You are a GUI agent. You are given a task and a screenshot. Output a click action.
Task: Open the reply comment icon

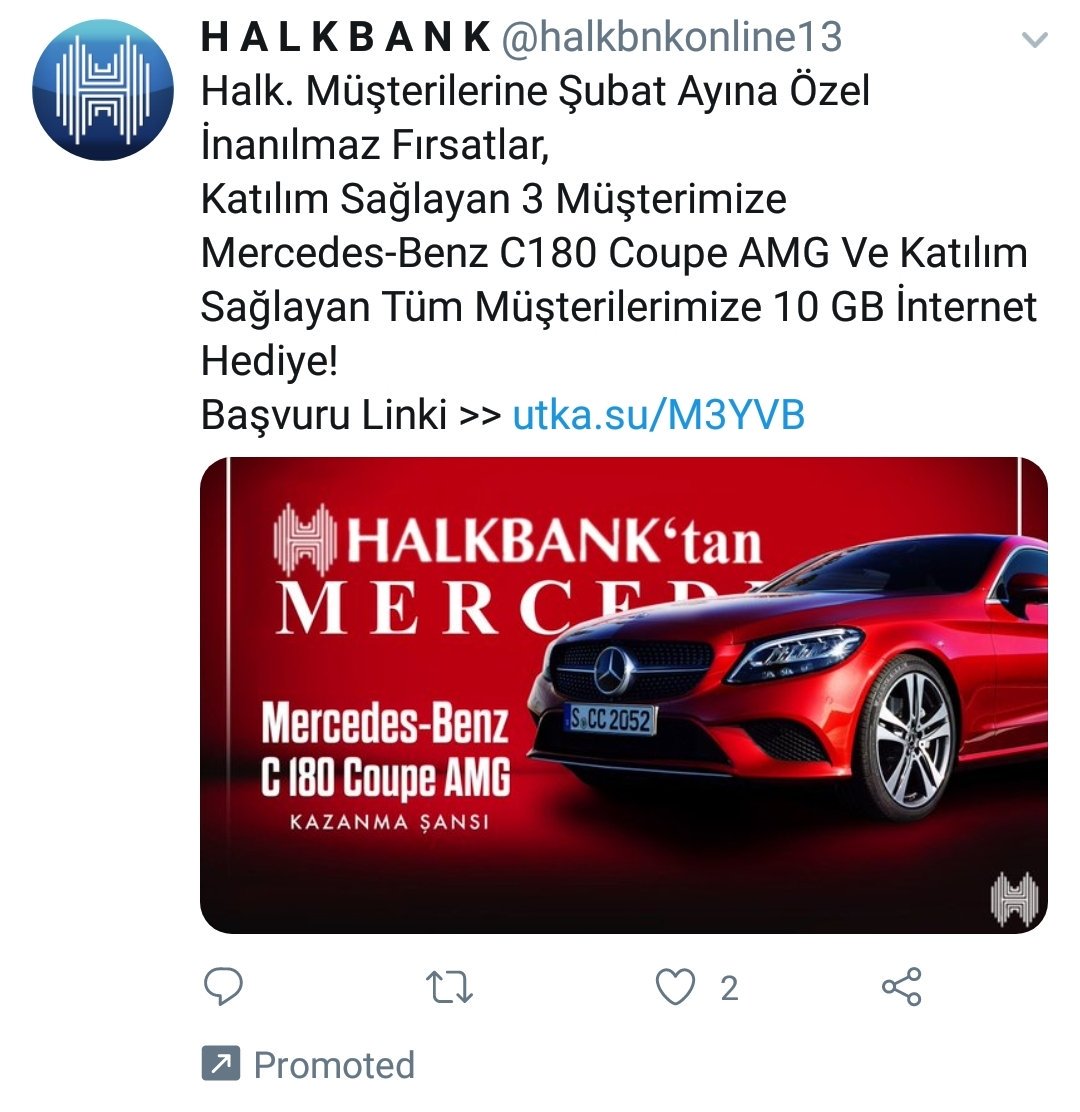pyautogui.click(x=223, y=986)
